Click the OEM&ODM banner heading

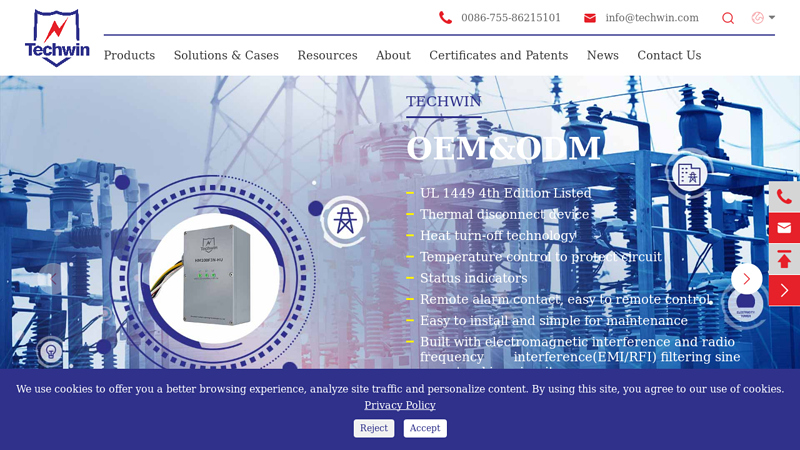[x=504, y=148]
